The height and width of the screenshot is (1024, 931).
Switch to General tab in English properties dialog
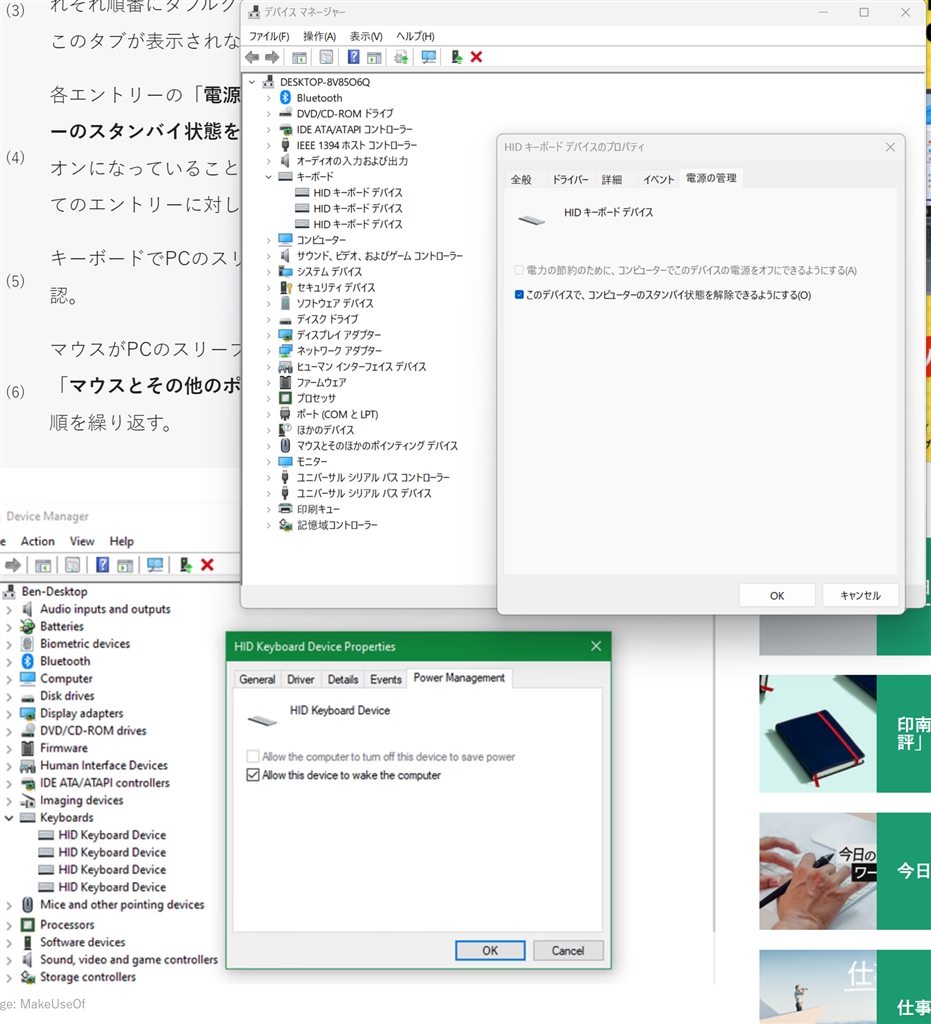257,679
